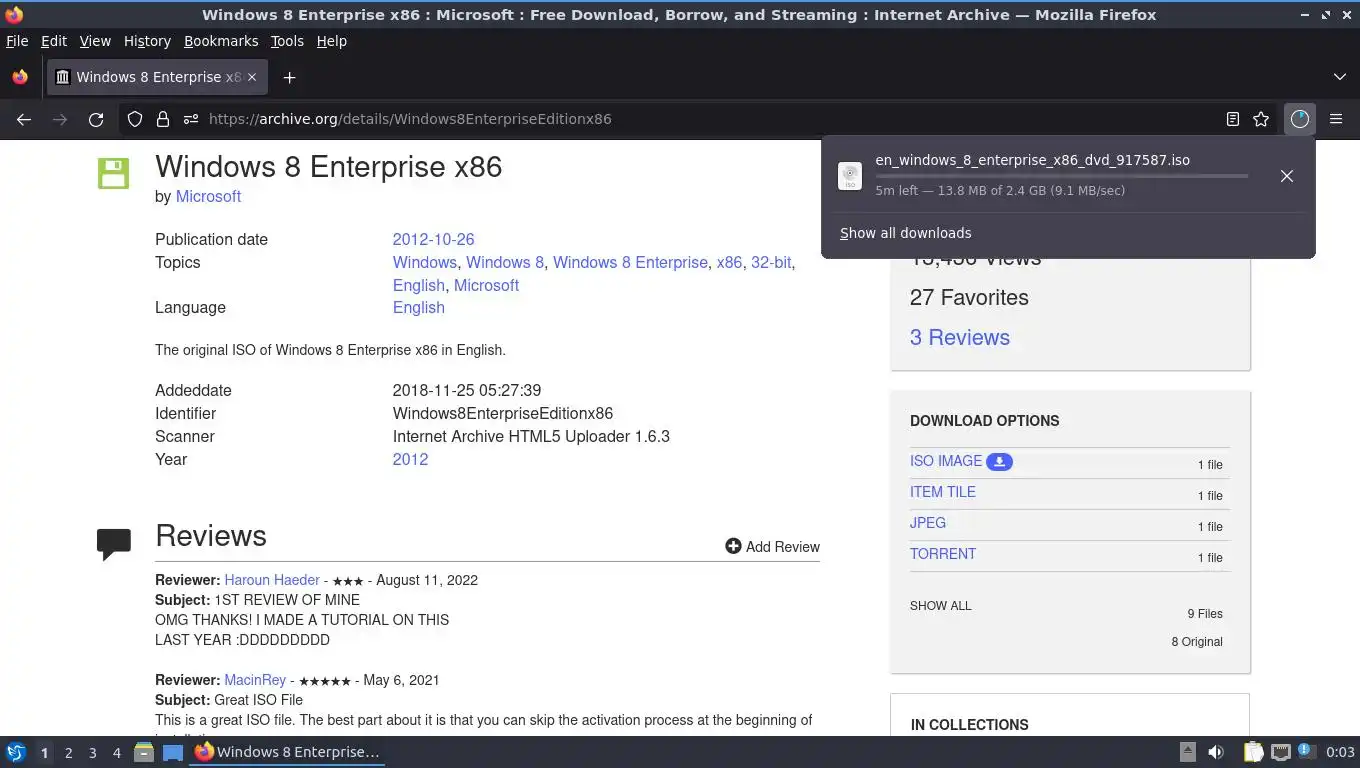Image resolution: width=1360 pixels, height=768 pixels.
Task: Open Firefox View pinned icon
Action: coord(20,77)
